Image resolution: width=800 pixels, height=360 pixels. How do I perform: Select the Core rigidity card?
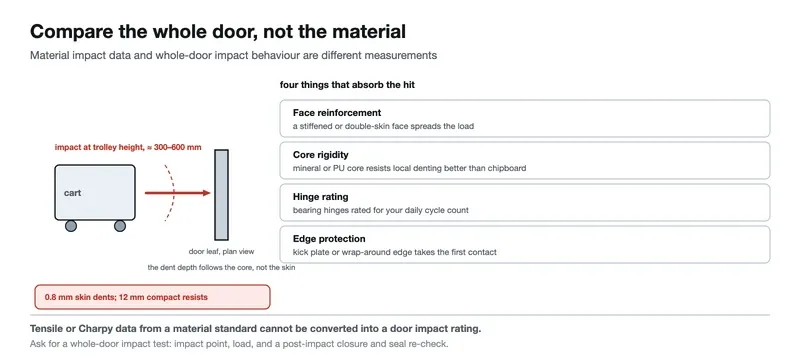[524, 161]
